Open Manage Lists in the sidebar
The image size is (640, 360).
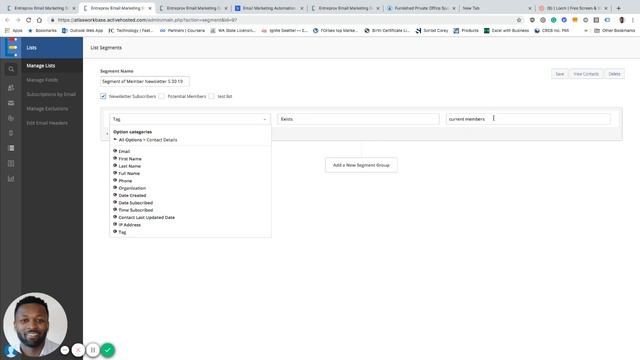41,66
